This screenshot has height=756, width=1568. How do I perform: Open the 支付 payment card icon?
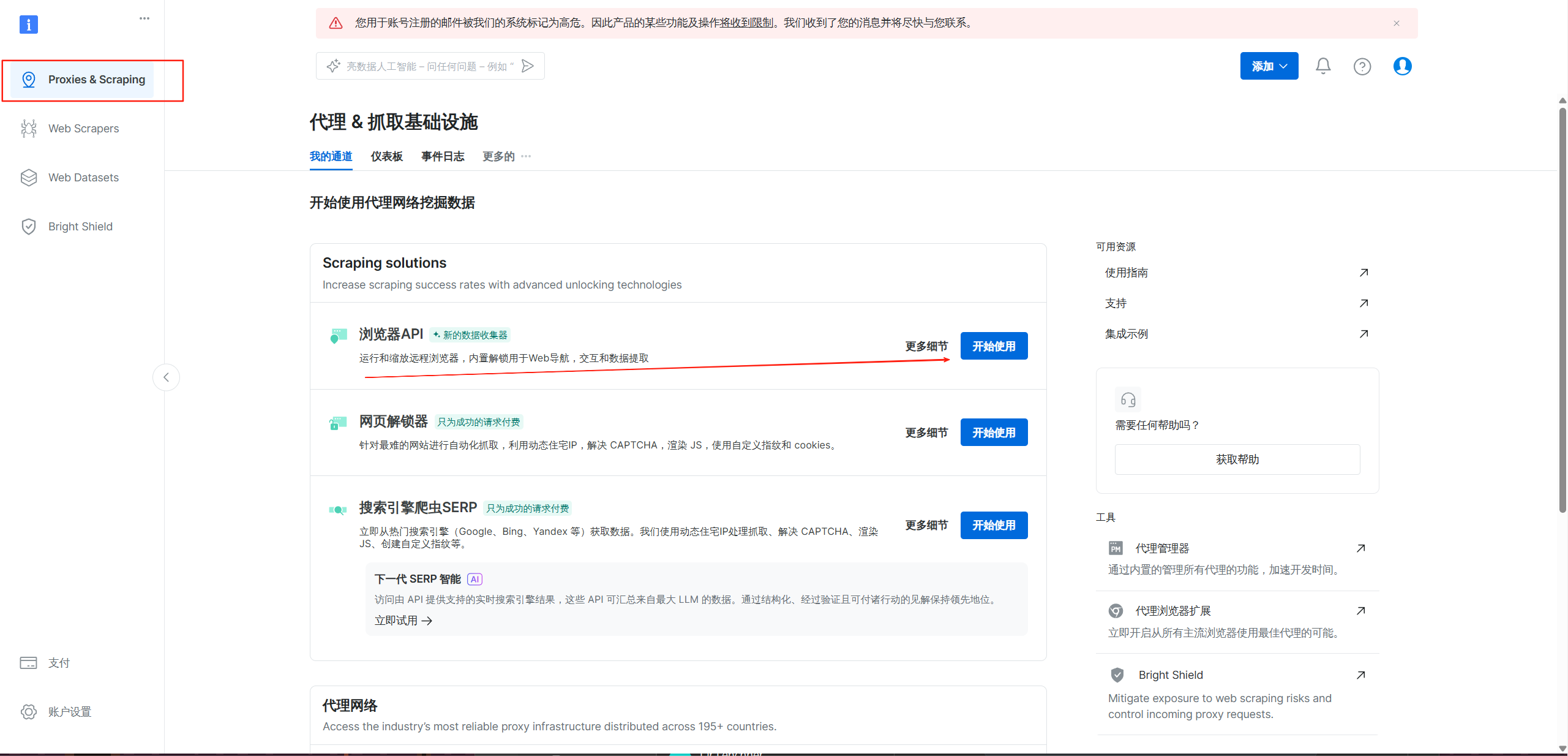(29, 663)
